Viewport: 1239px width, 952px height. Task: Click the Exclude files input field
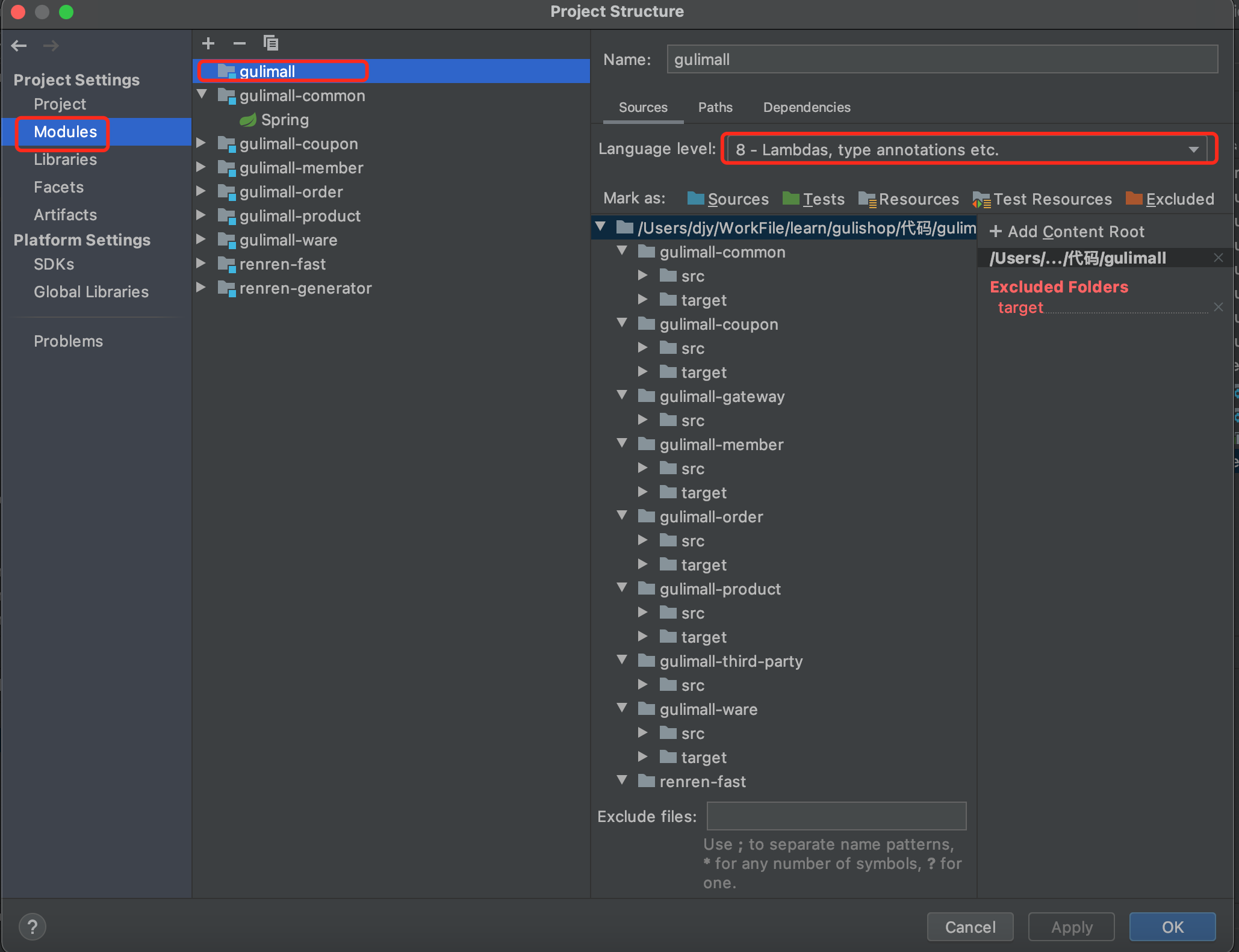coord(836,816)
